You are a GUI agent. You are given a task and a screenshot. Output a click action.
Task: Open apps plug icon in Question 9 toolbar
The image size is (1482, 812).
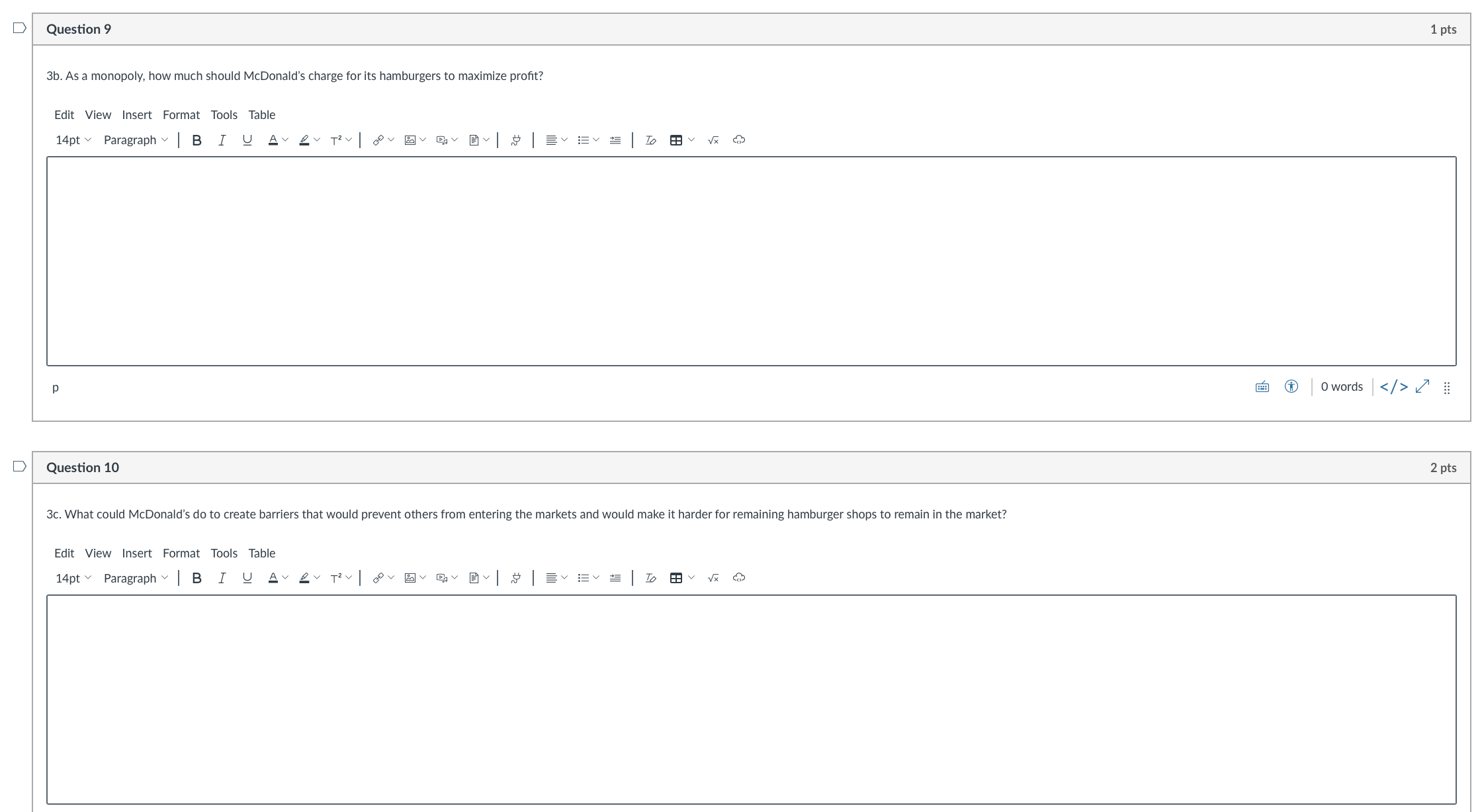516,140
